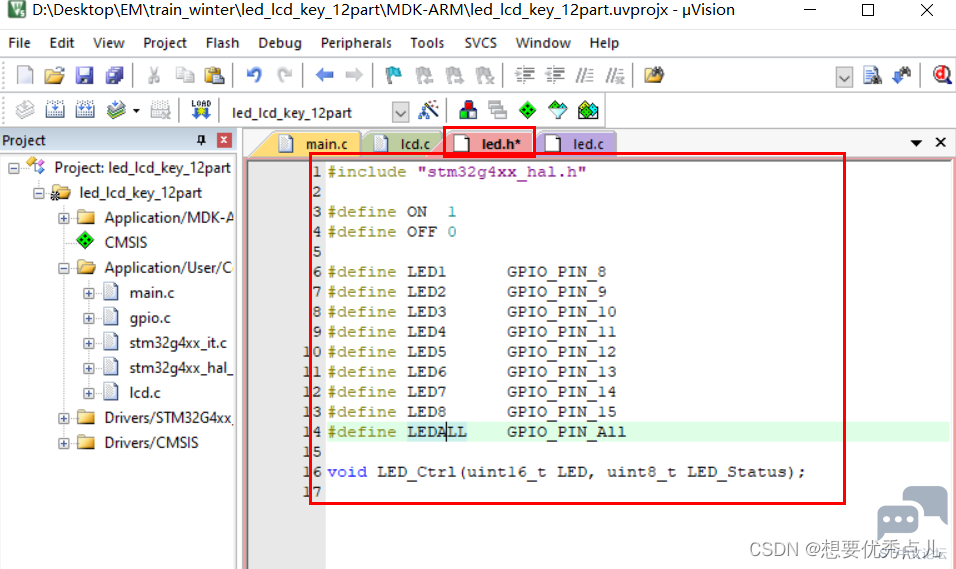Image resolution: width=956 pixels, height=569 pixels.
Task: Uncomment selection icon
Action: (x=615, y=75)
